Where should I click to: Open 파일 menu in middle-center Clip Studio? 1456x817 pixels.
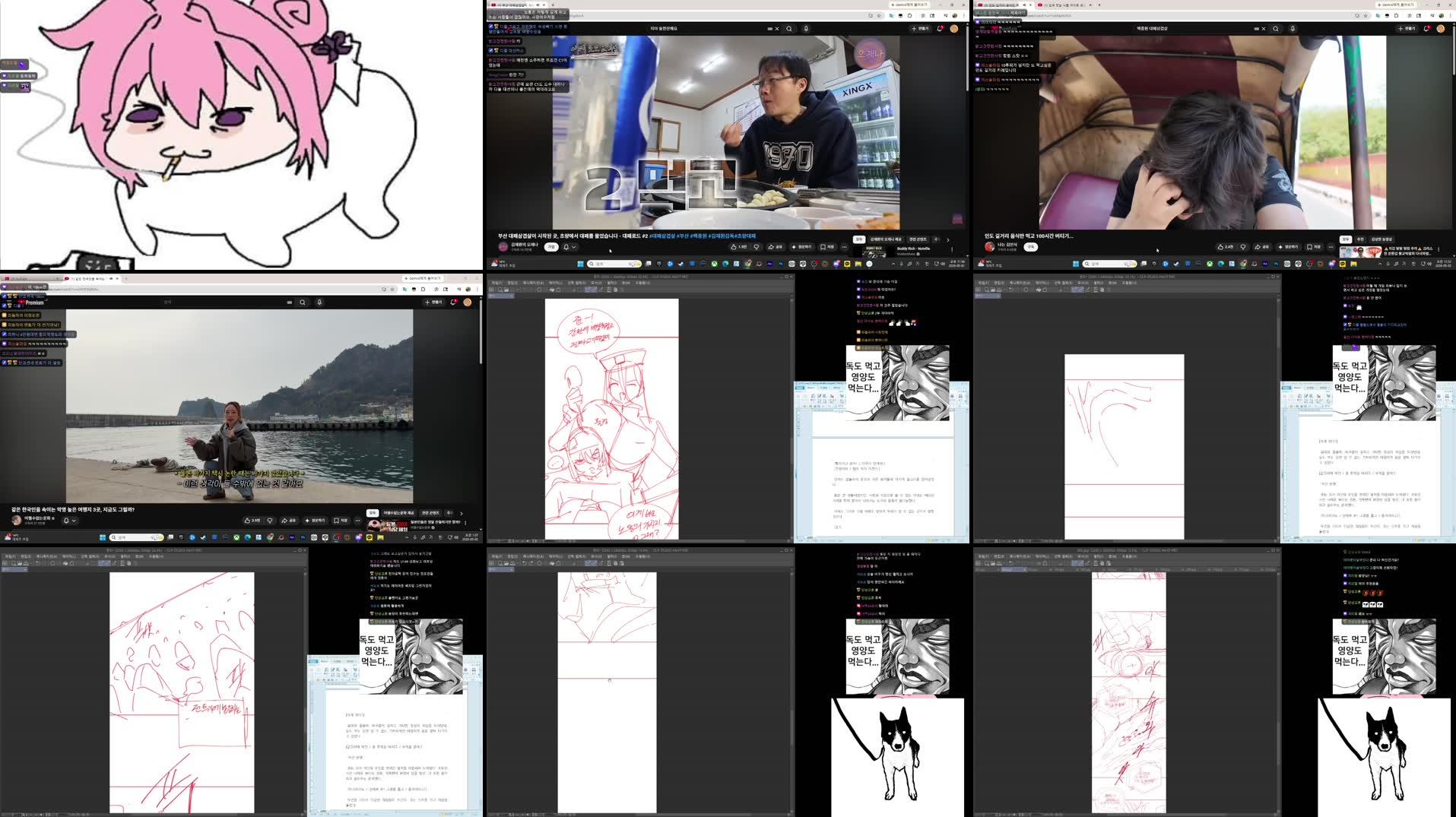[x=496, y=283]
